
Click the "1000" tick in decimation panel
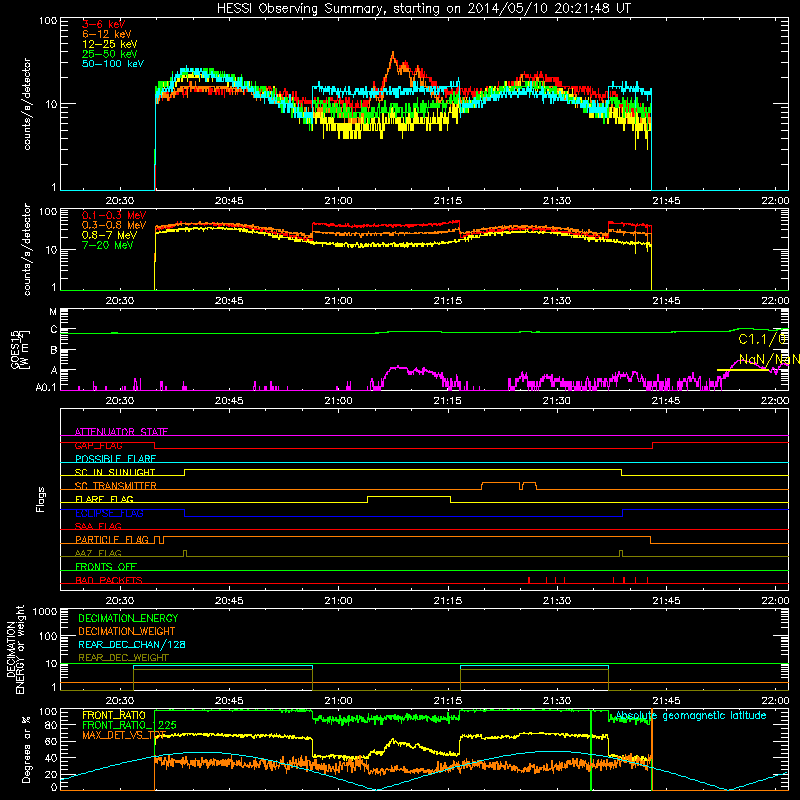45,612
